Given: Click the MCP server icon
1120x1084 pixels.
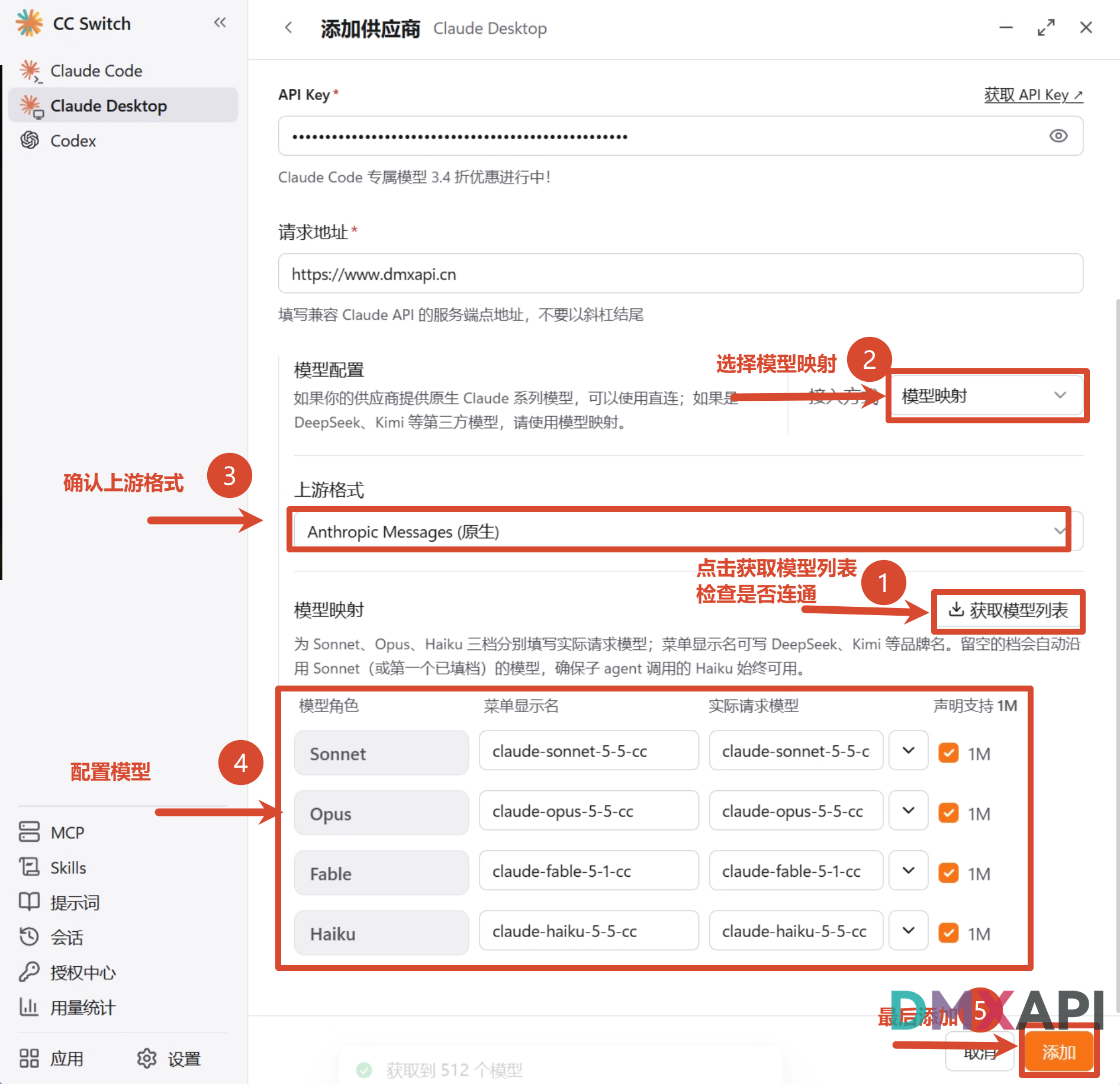Looking at the screenshot, I should (30, 832).
